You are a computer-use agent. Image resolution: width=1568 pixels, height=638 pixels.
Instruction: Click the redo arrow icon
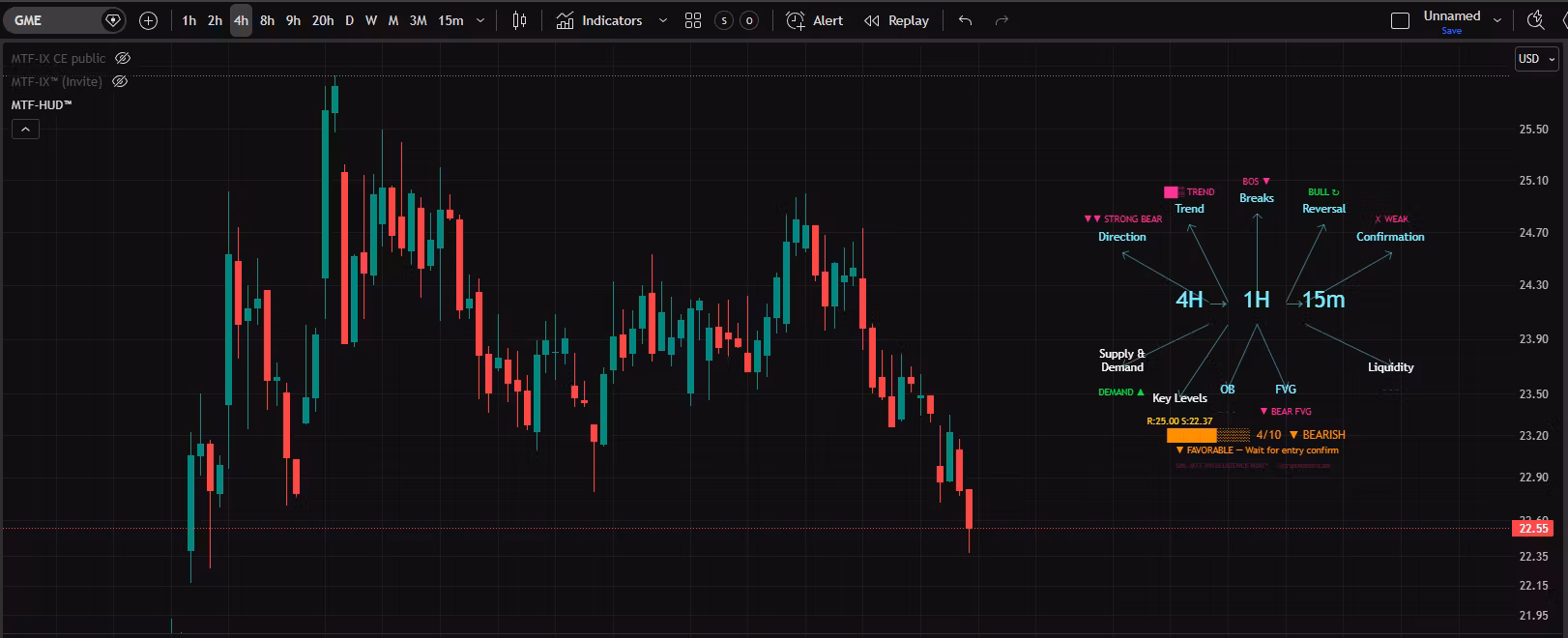1002,20
